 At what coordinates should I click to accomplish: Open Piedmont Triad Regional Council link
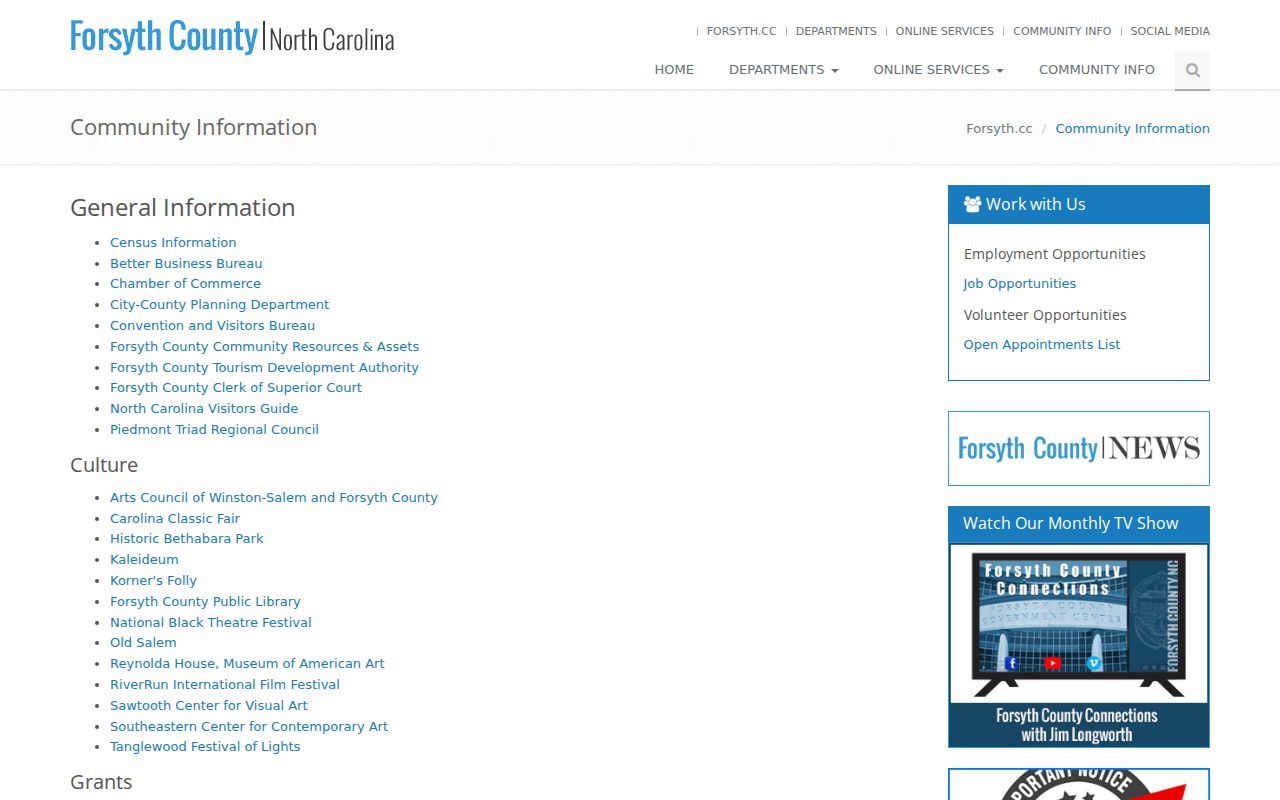214,430
